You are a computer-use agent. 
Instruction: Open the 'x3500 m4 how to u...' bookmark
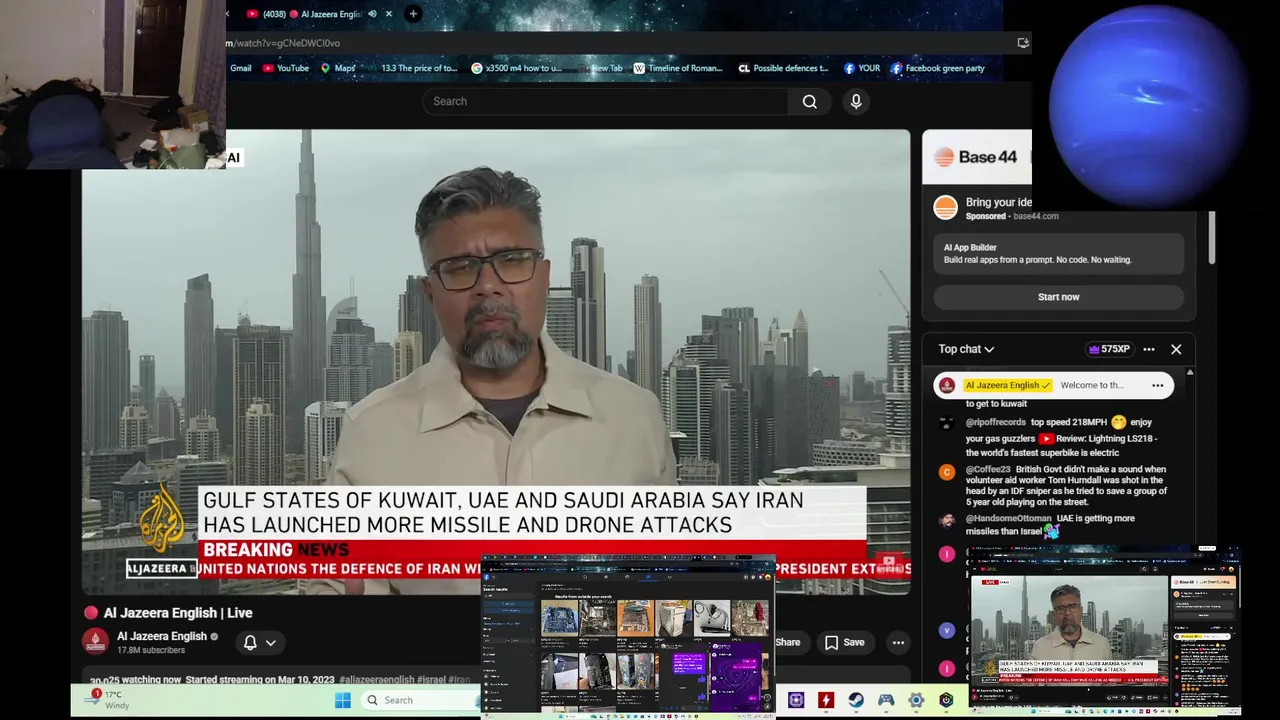pos(518,68)
